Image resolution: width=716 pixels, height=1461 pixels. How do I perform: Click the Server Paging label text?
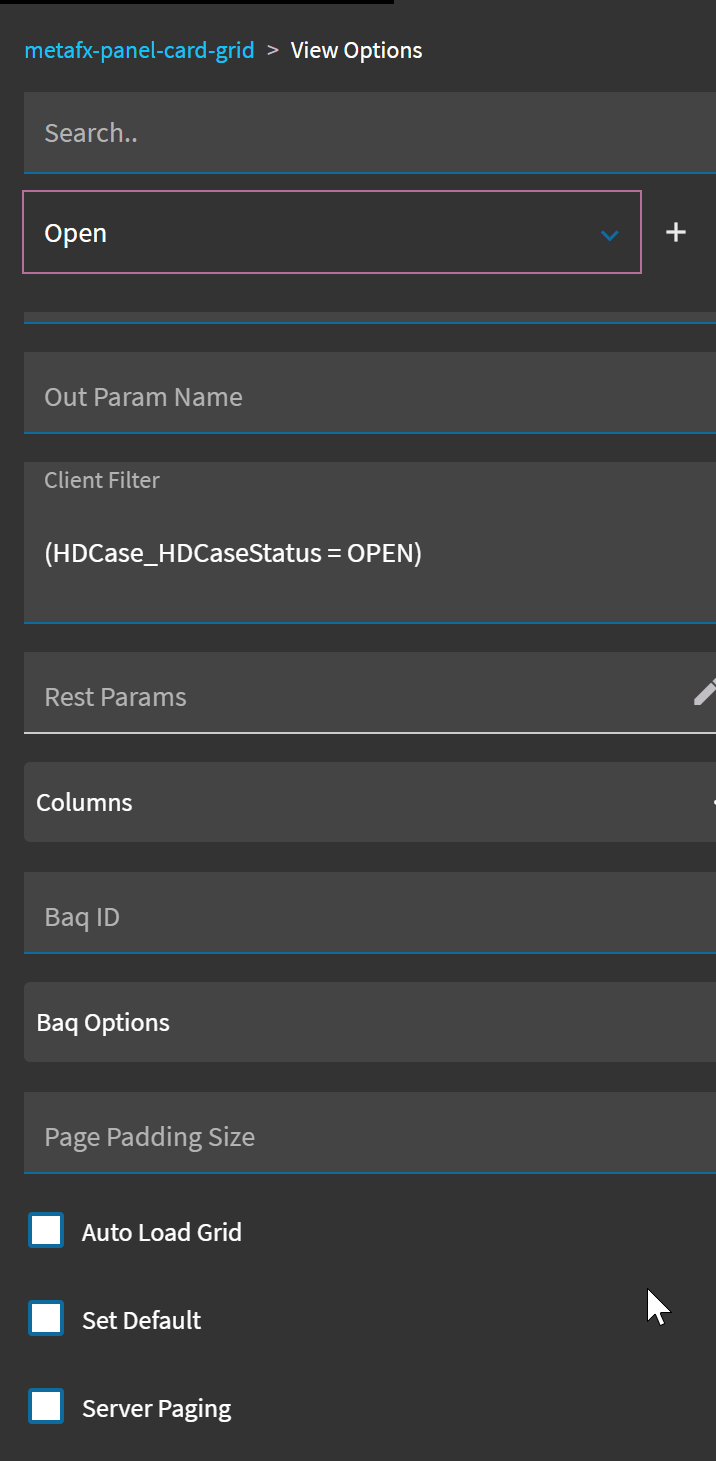(156, 1408)
